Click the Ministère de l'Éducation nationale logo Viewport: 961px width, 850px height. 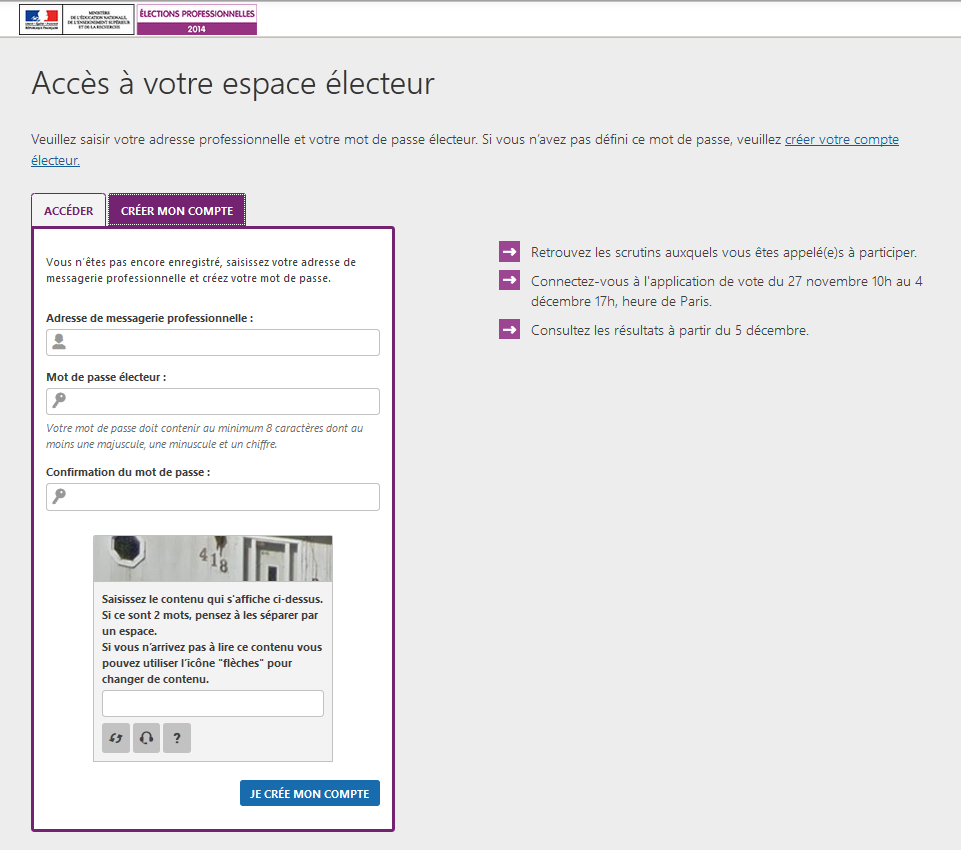click(x=77, y=19)
